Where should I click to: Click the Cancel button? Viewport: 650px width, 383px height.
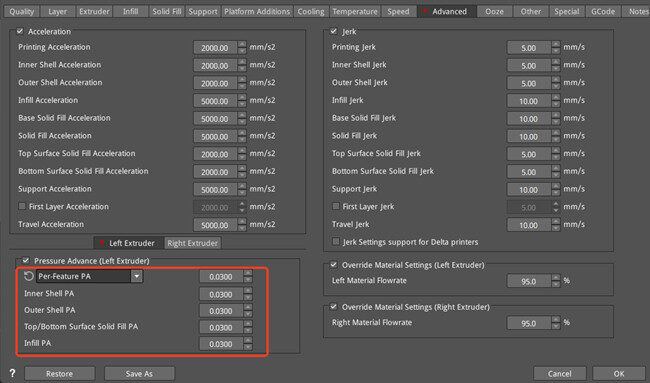click(x=560, y=373)
